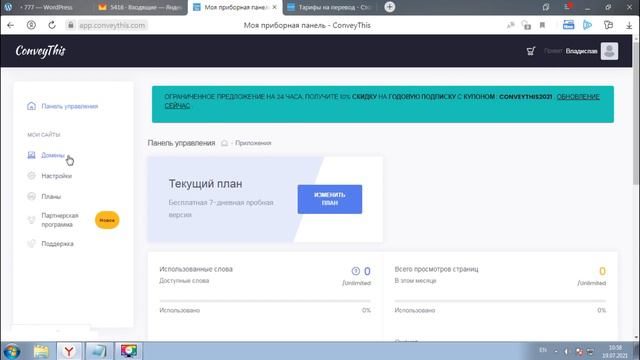Image resolution: width=640 pixels, height=360 pixels.
Task: Click the info icon next to used words count
Action: 356,271
